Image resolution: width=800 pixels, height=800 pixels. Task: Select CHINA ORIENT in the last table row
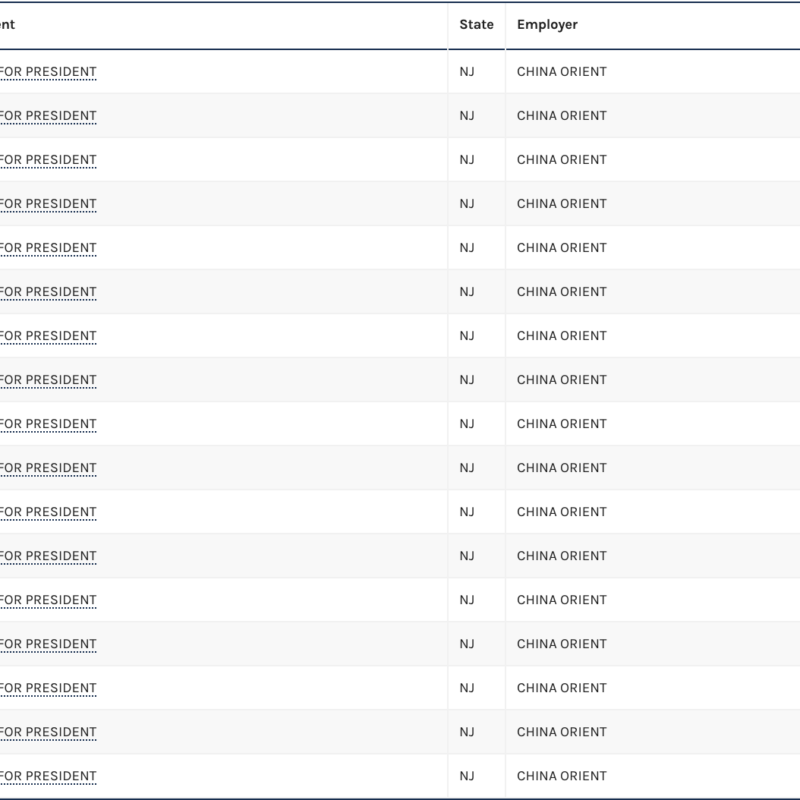(561, 776)
